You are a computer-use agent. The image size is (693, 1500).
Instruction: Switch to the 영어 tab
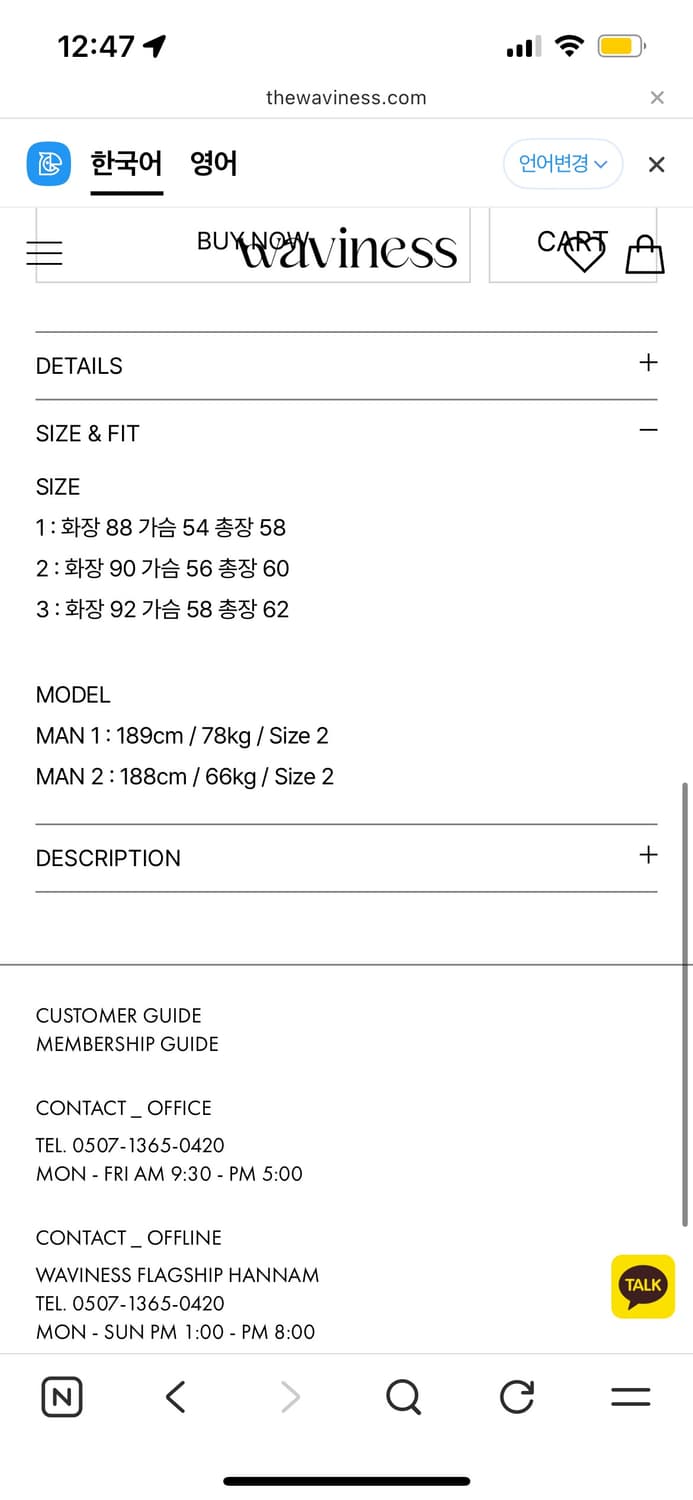(214, 164)
